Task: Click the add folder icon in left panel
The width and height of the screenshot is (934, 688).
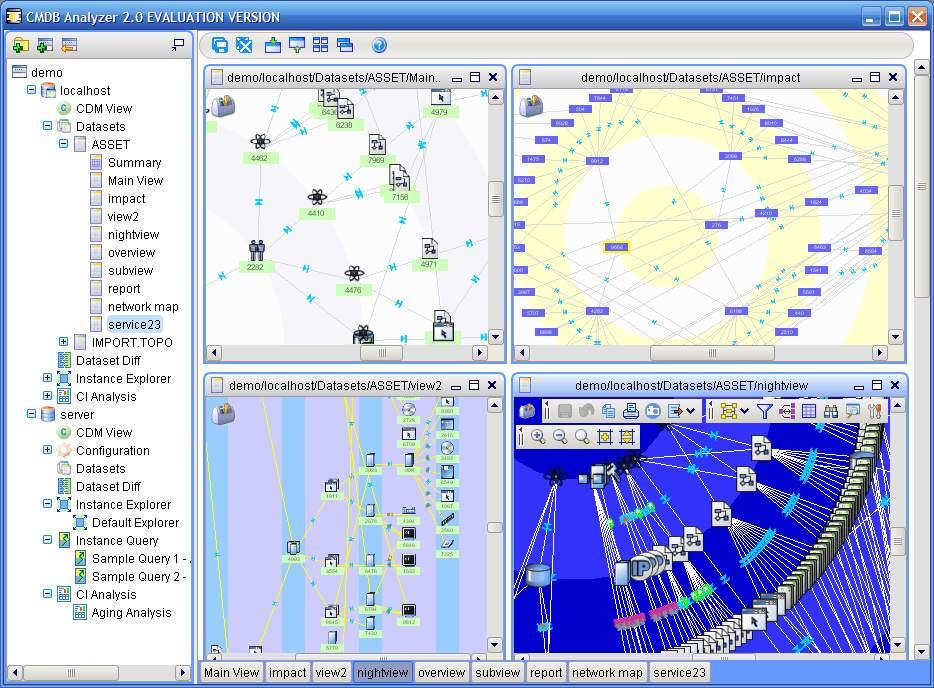Action: coord(21,45)
